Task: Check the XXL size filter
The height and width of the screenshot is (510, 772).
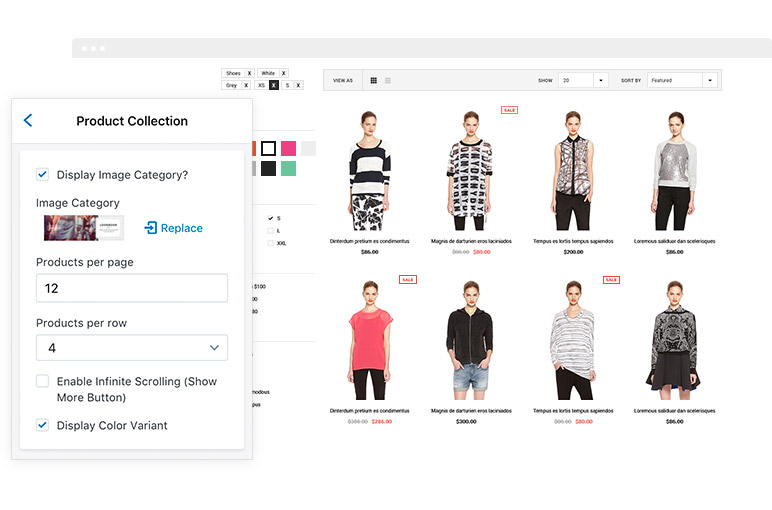Action: 270,243
